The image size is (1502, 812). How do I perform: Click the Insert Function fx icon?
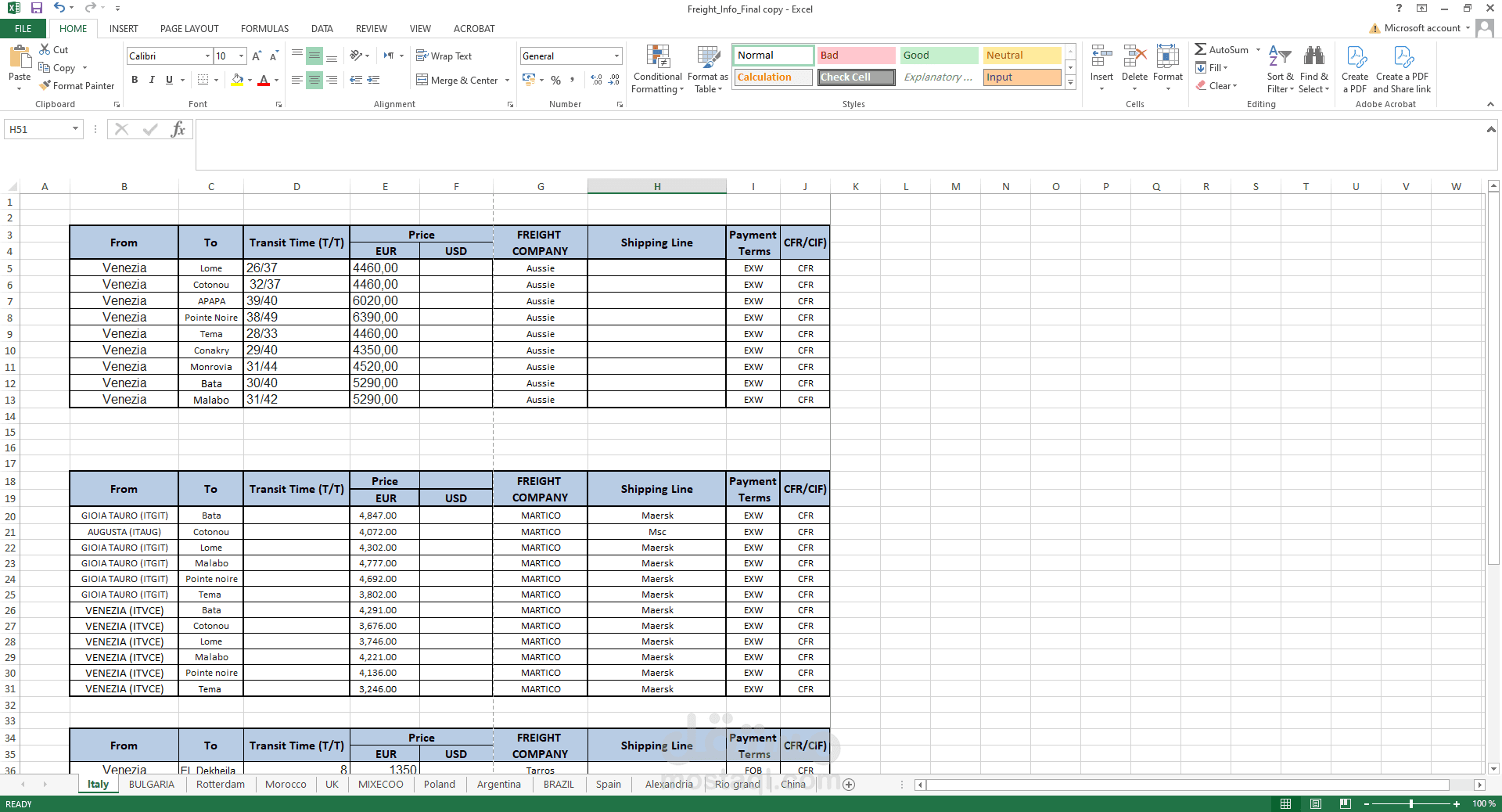178,129
